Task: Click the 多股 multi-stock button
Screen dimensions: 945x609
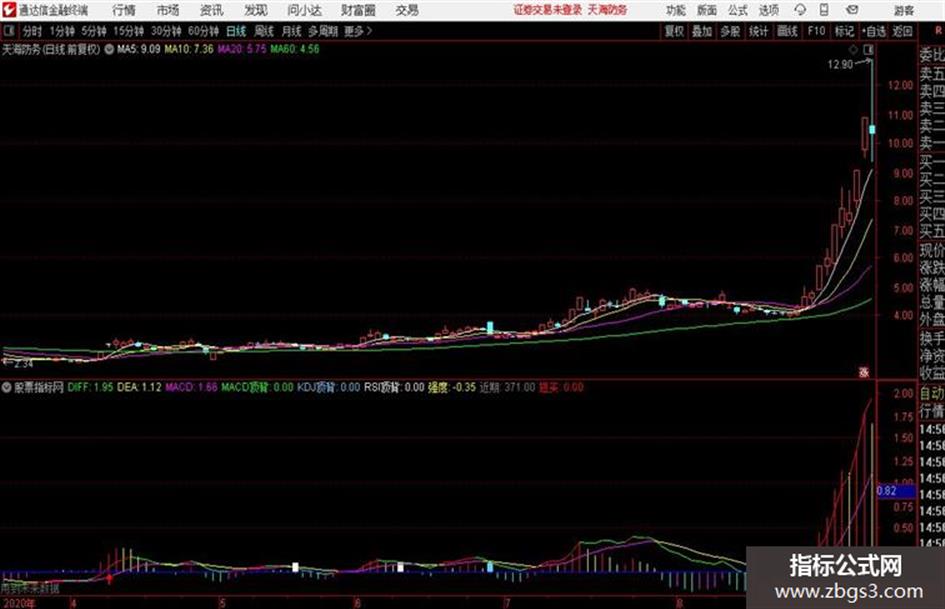Action: click(x=730, y=31)
